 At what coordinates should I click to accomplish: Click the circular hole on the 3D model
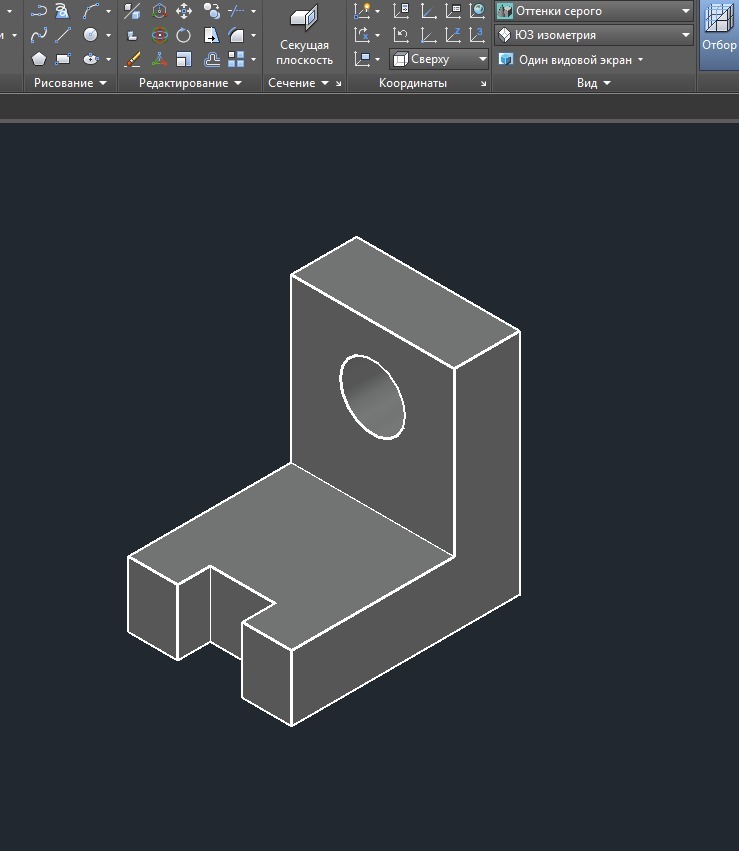click(x=373, y=397)
